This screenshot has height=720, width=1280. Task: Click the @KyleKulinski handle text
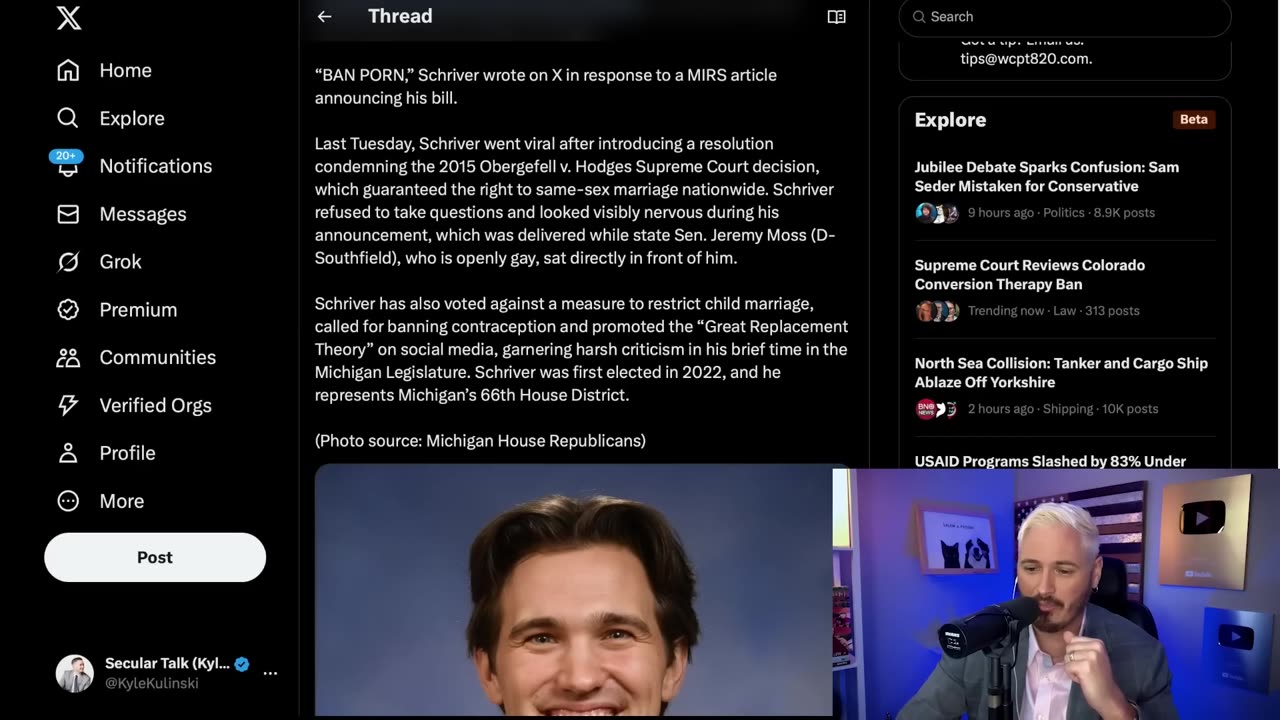pyautogui.click(x=152, y=683)
